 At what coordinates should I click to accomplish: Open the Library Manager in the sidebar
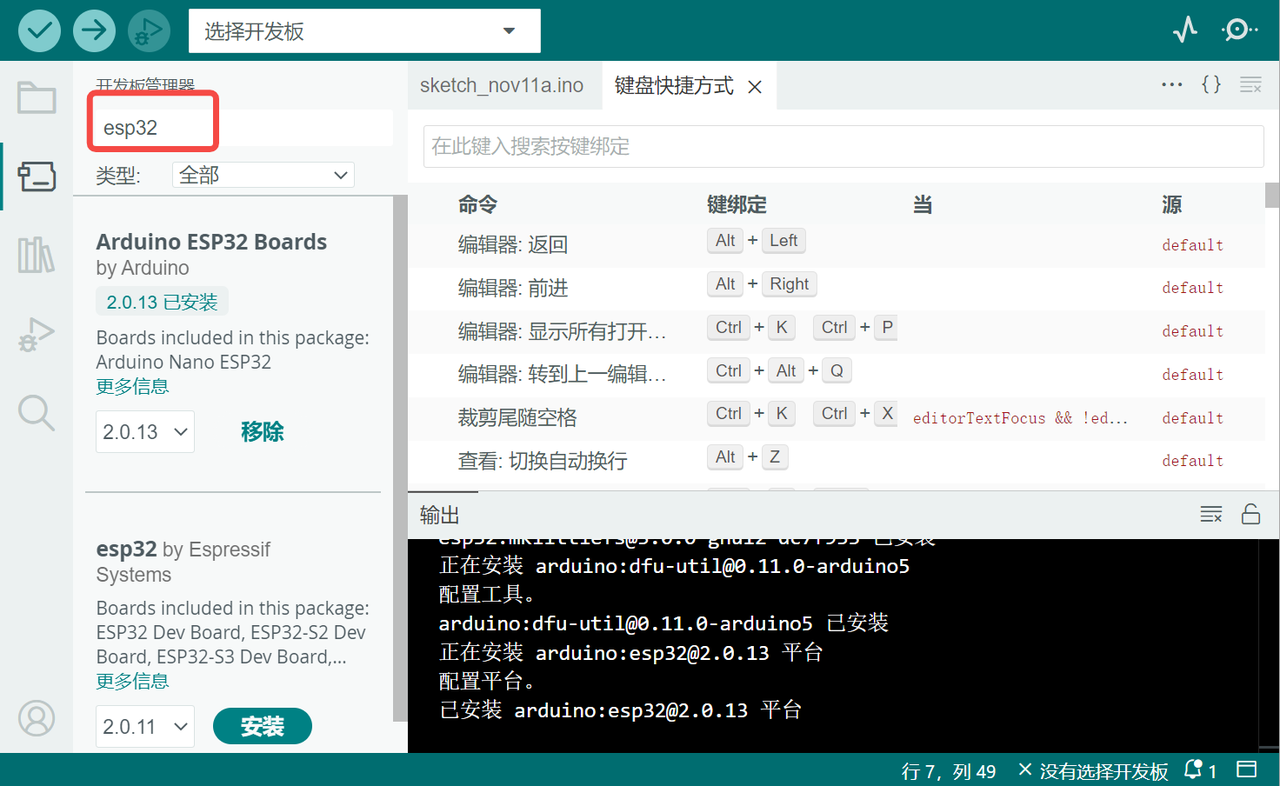(x=37, y=255)
